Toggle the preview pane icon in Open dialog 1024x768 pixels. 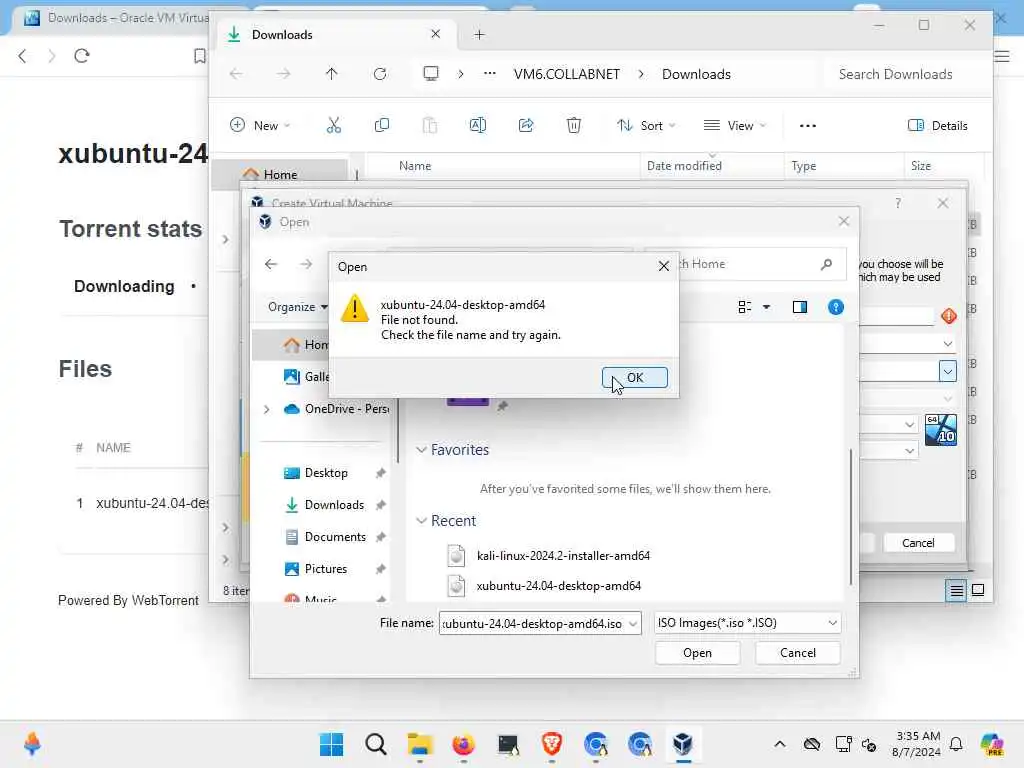799,307
